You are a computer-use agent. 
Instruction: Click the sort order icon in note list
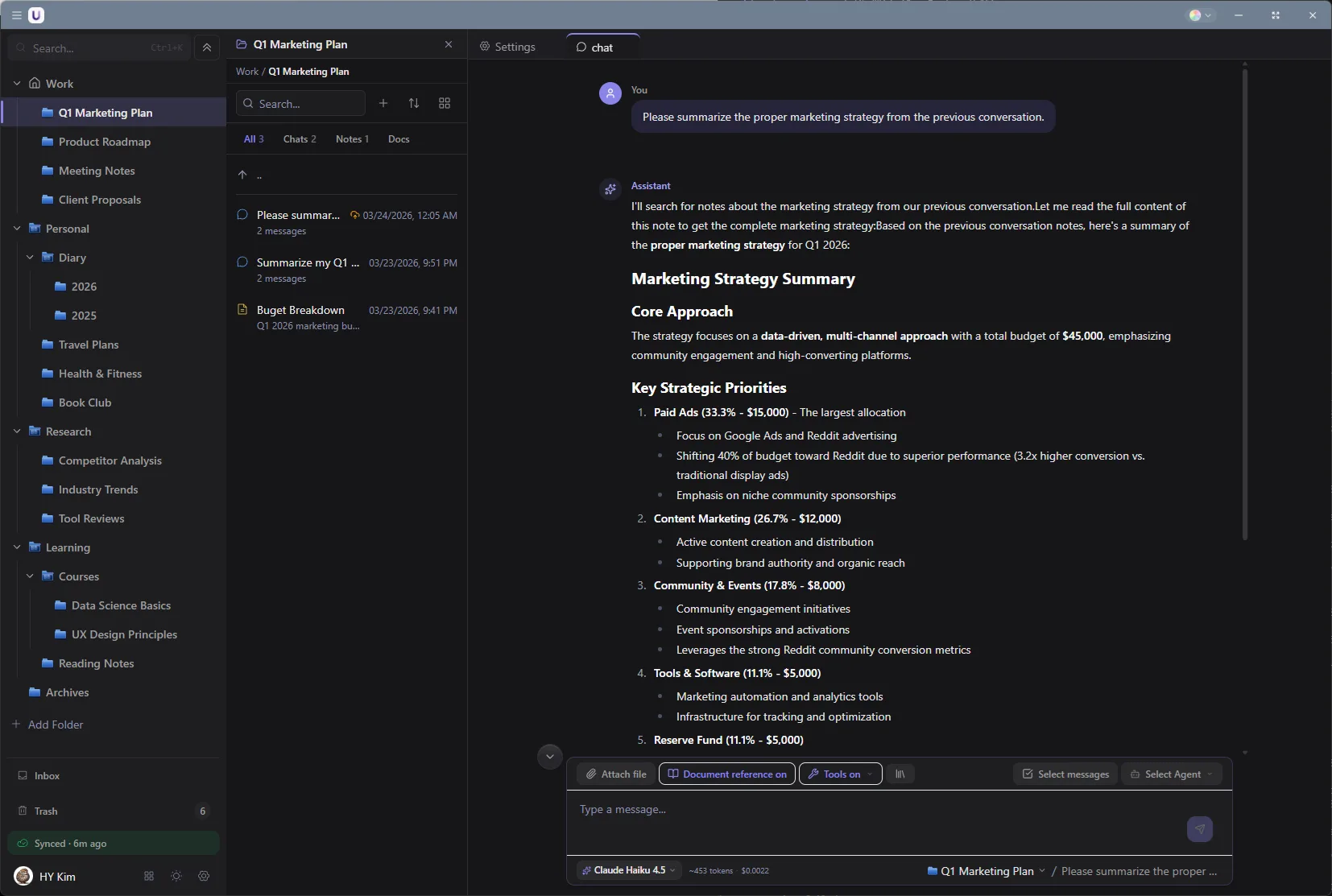click(414, 103)
